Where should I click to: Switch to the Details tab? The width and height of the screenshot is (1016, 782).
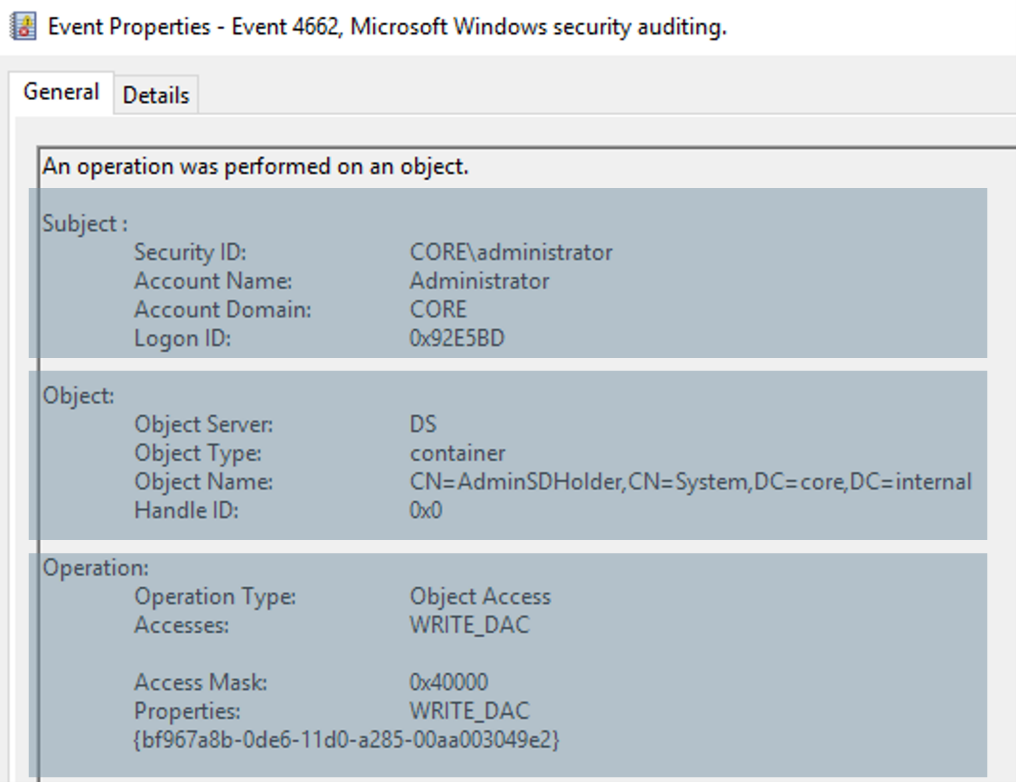tap(156, 95)
